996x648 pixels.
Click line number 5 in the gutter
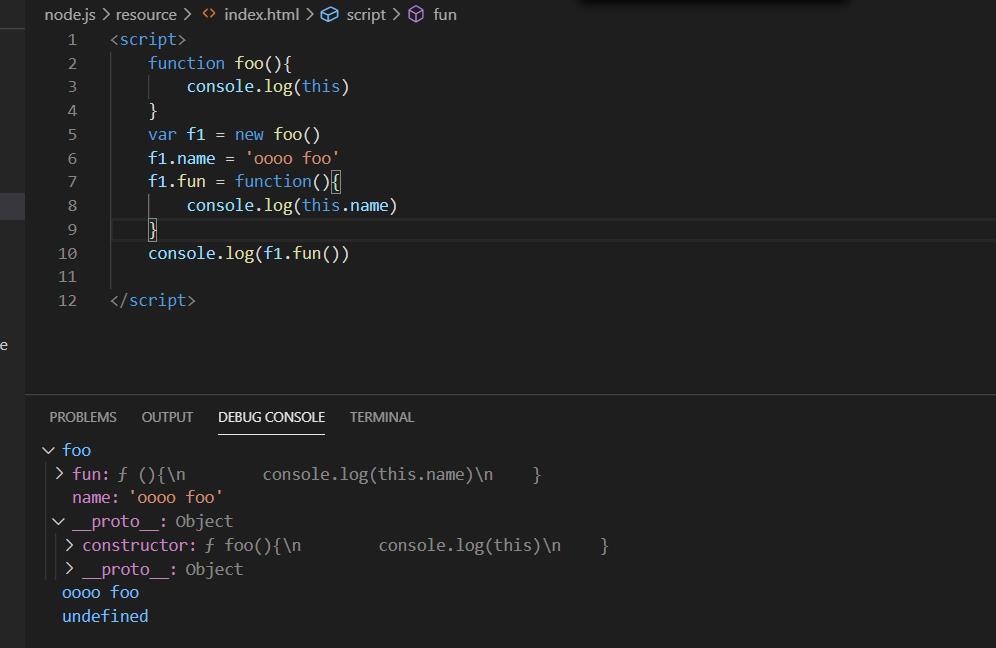click(x=72, y=134)
